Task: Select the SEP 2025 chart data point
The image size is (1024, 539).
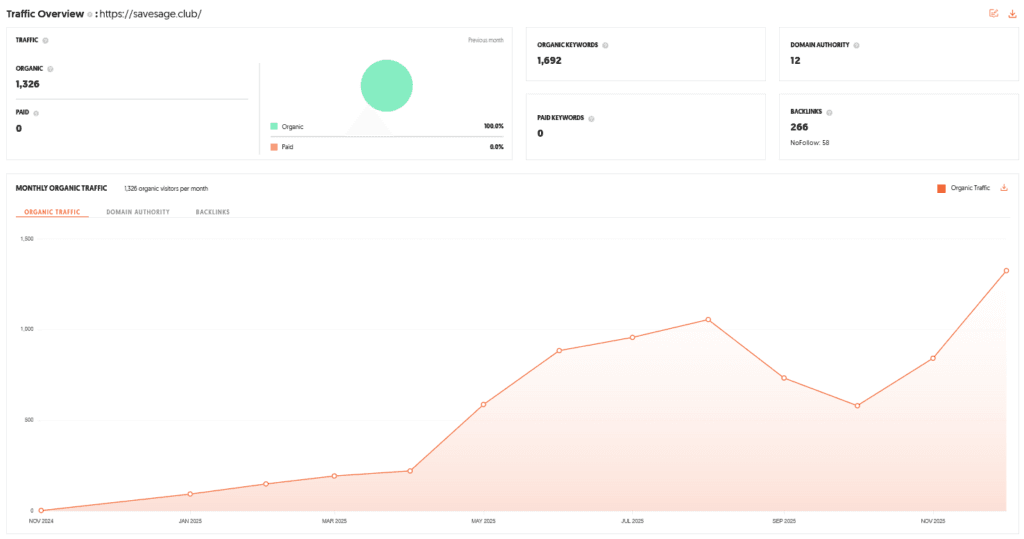Action: click(784, 378)
